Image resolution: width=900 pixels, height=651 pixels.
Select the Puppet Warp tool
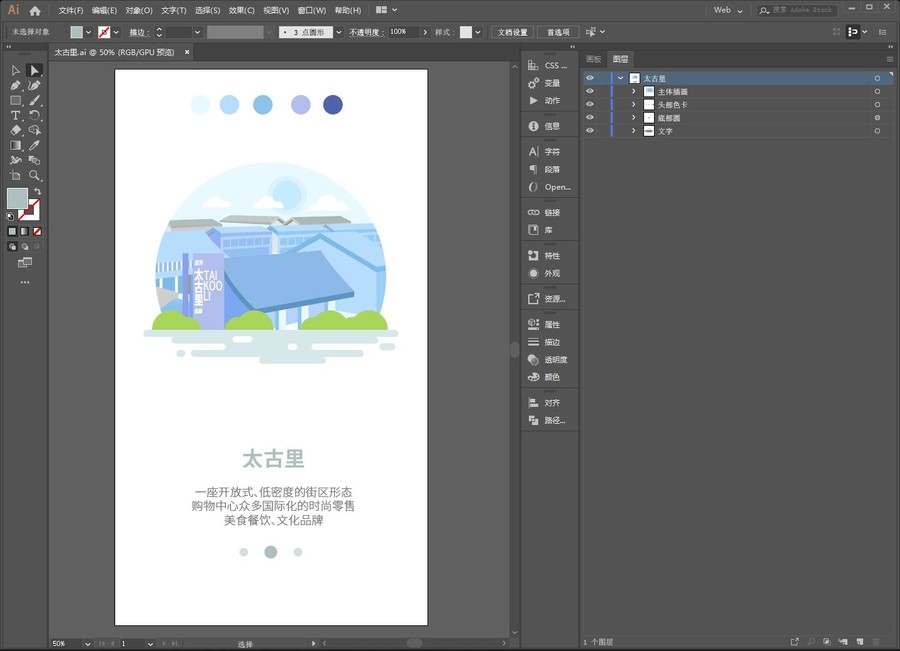point(15,160)
